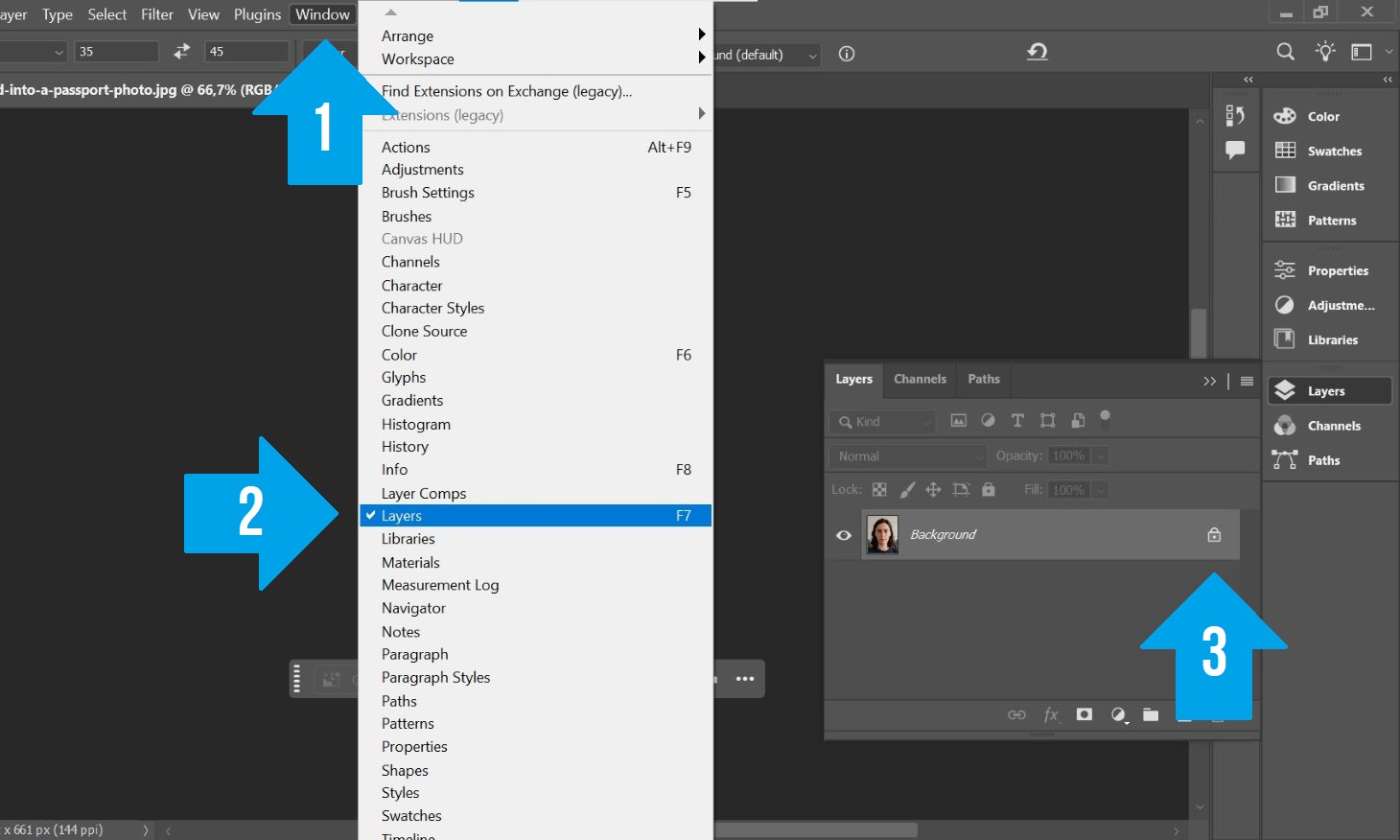Select the Add layer mask icon

pyautogui.click(x=1085, y=715)
